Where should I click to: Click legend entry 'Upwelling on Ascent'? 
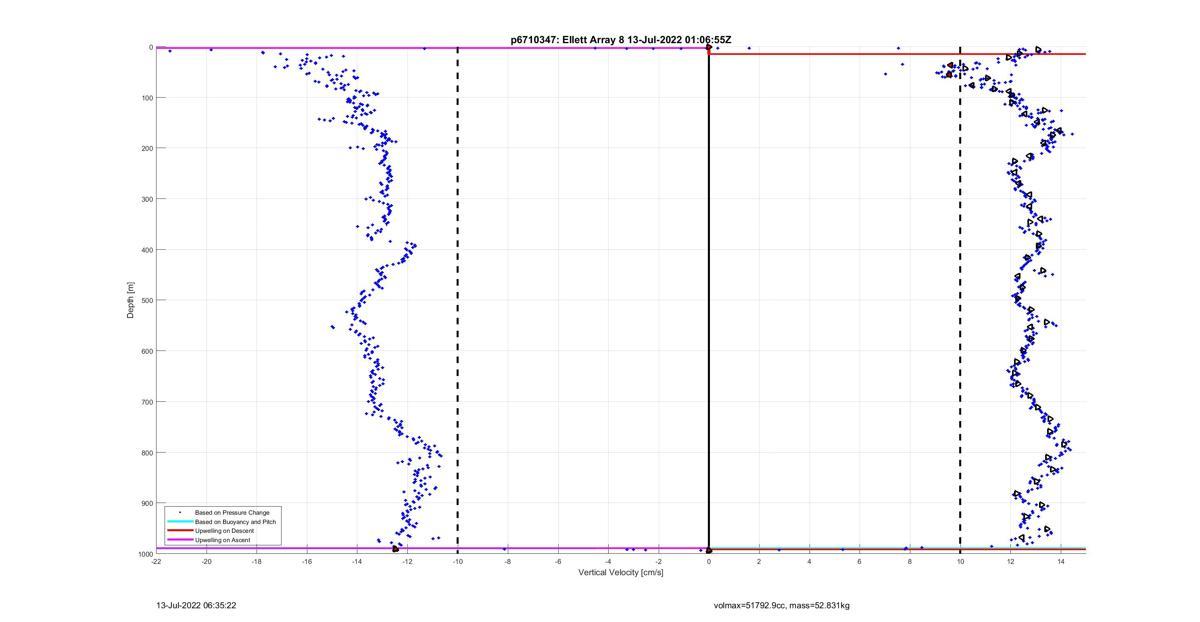222,540
